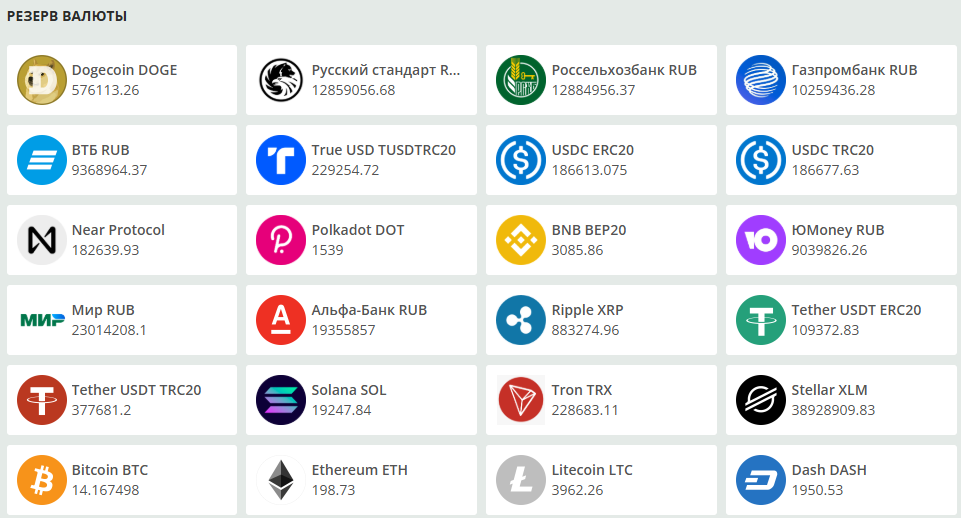Click the Ethereum diamond logo icon
Viewport: 961px width, 518px height.
click(x=281, y=480)
